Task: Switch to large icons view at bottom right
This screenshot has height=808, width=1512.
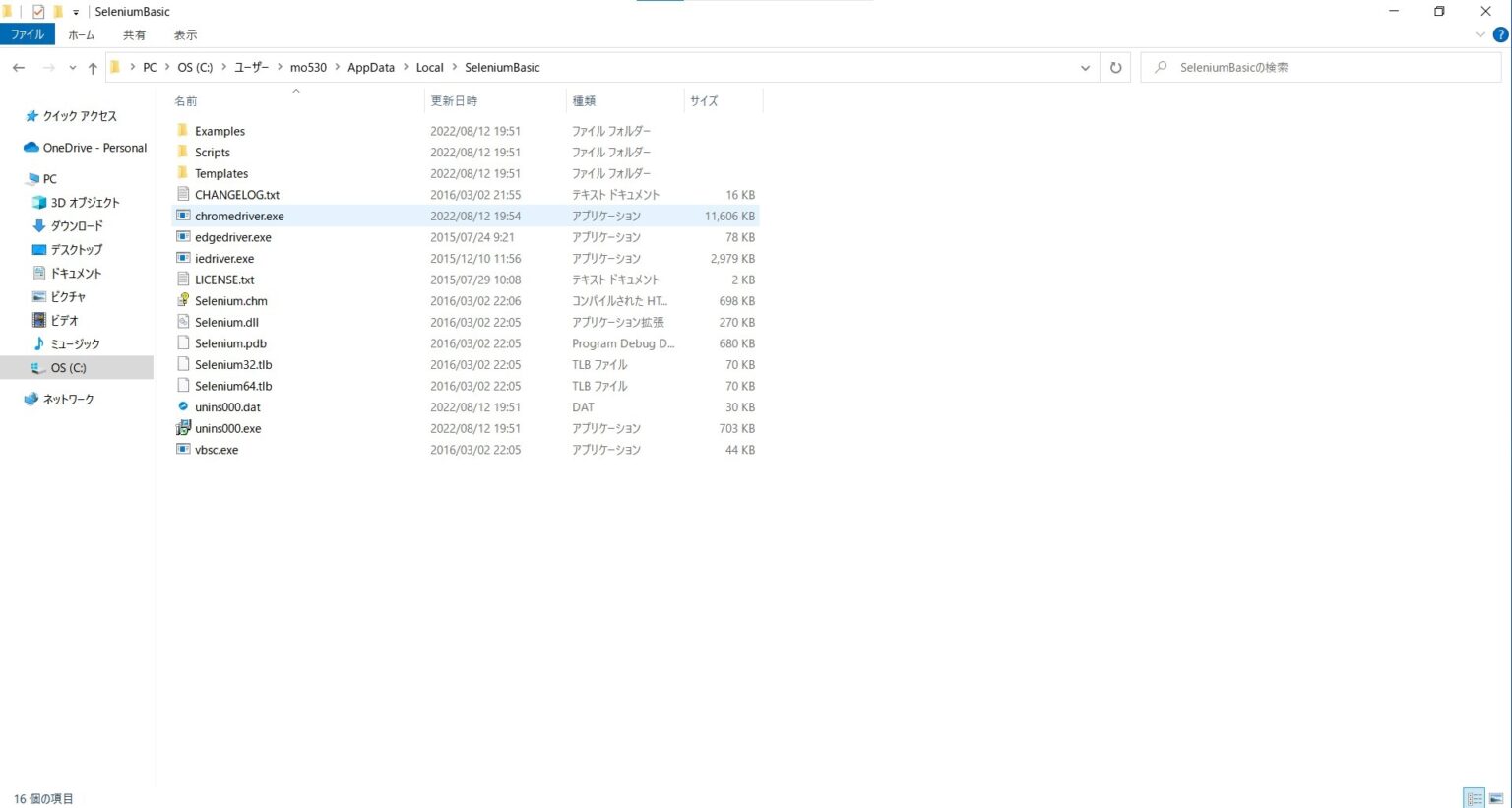Action: tap(1496, 798)
